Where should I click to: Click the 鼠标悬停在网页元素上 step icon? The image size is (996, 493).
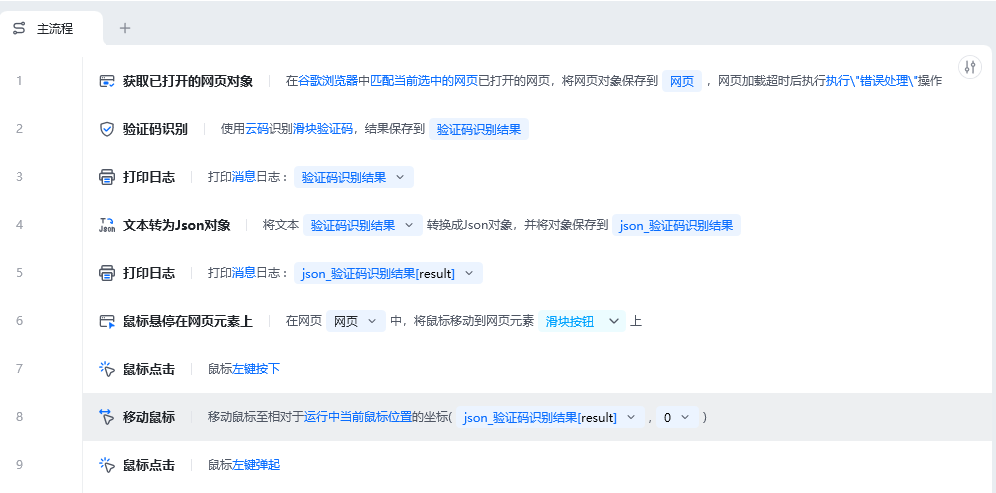tap(107, 321)
